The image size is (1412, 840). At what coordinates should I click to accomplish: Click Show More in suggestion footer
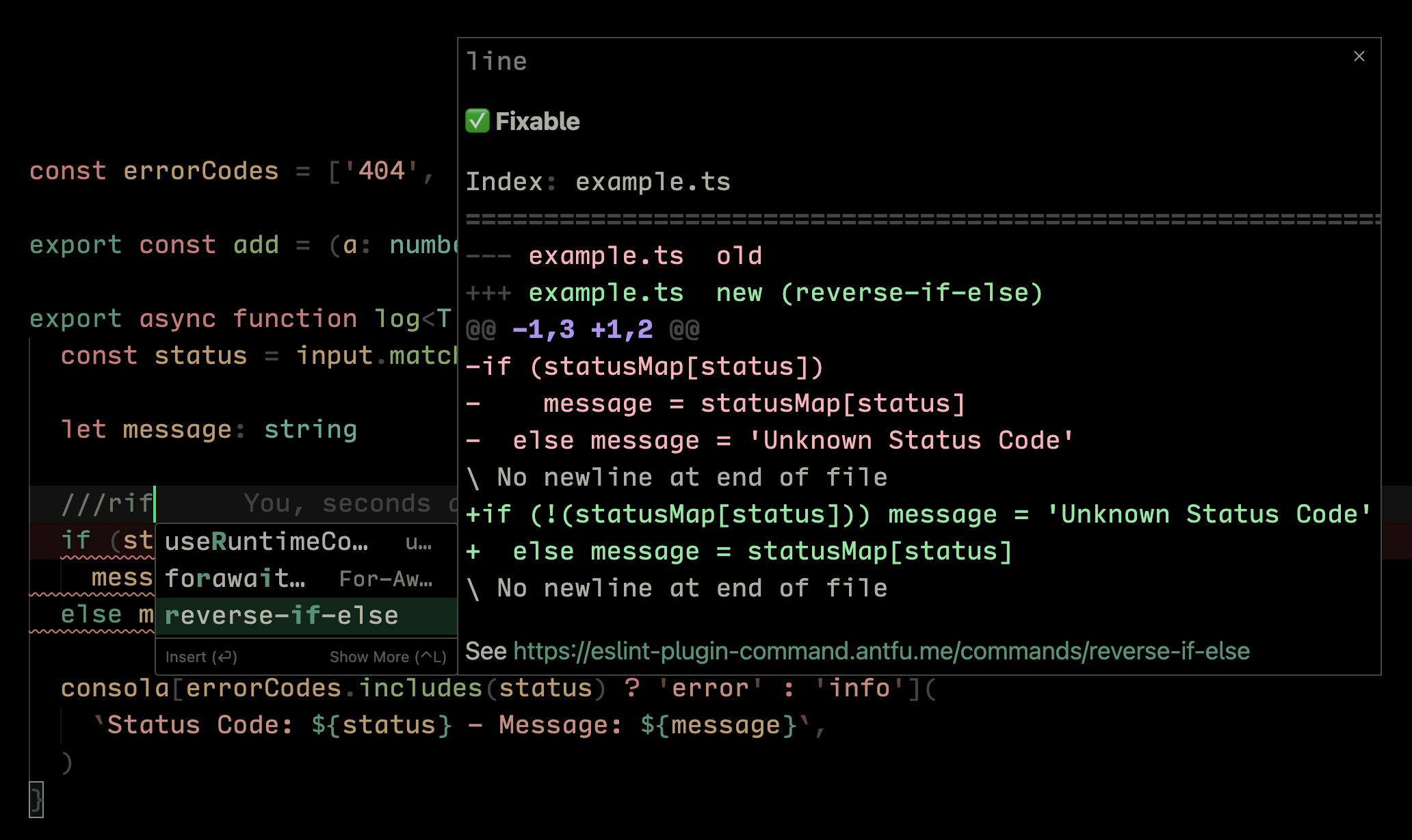(x=387, y=657)
